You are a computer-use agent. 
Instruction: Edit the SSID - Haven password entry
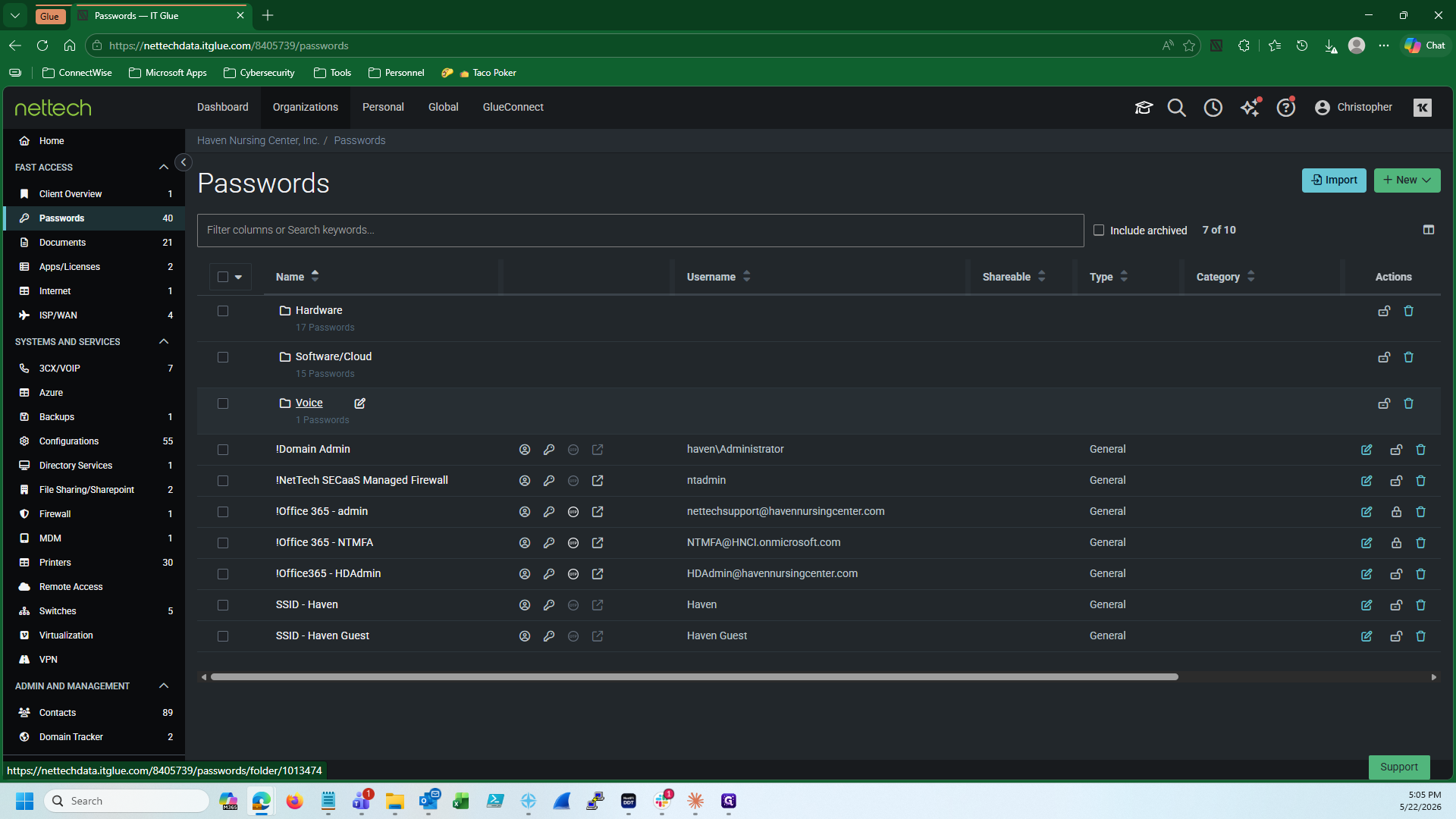[x=1367, y=605]
